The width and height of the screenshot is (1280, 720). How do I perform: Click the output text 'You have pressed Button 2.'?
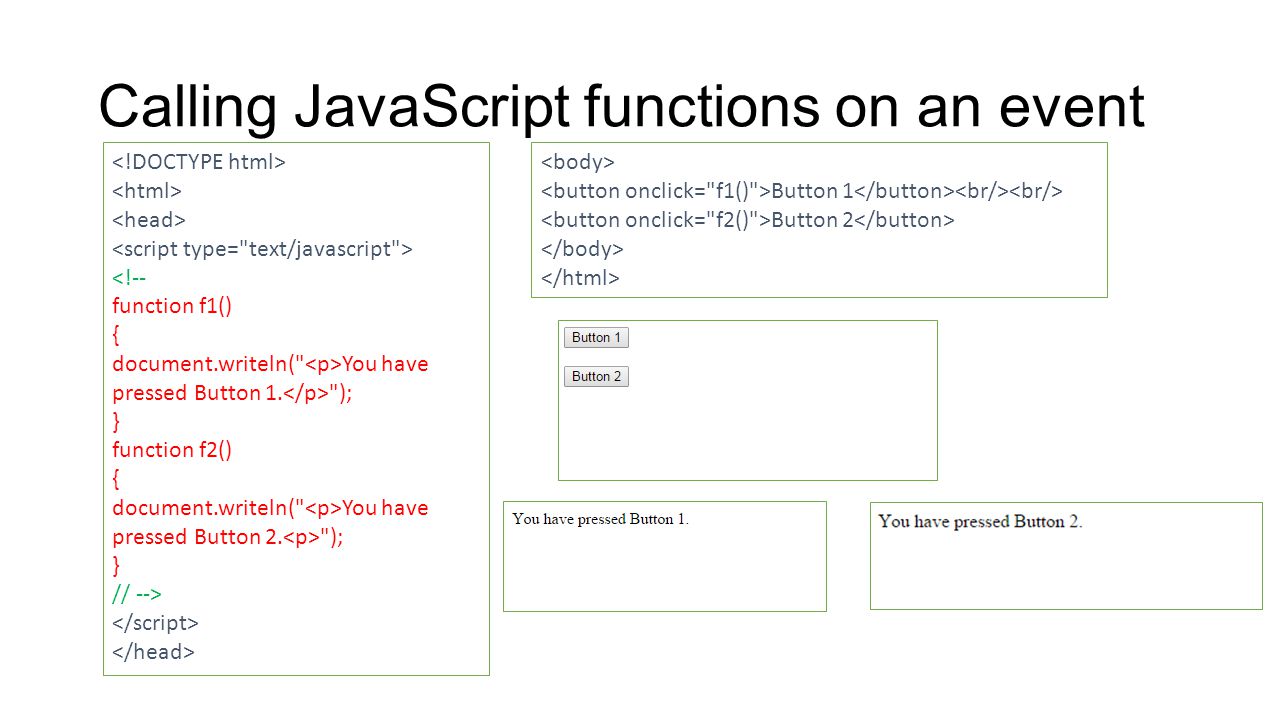pos(980,521)
